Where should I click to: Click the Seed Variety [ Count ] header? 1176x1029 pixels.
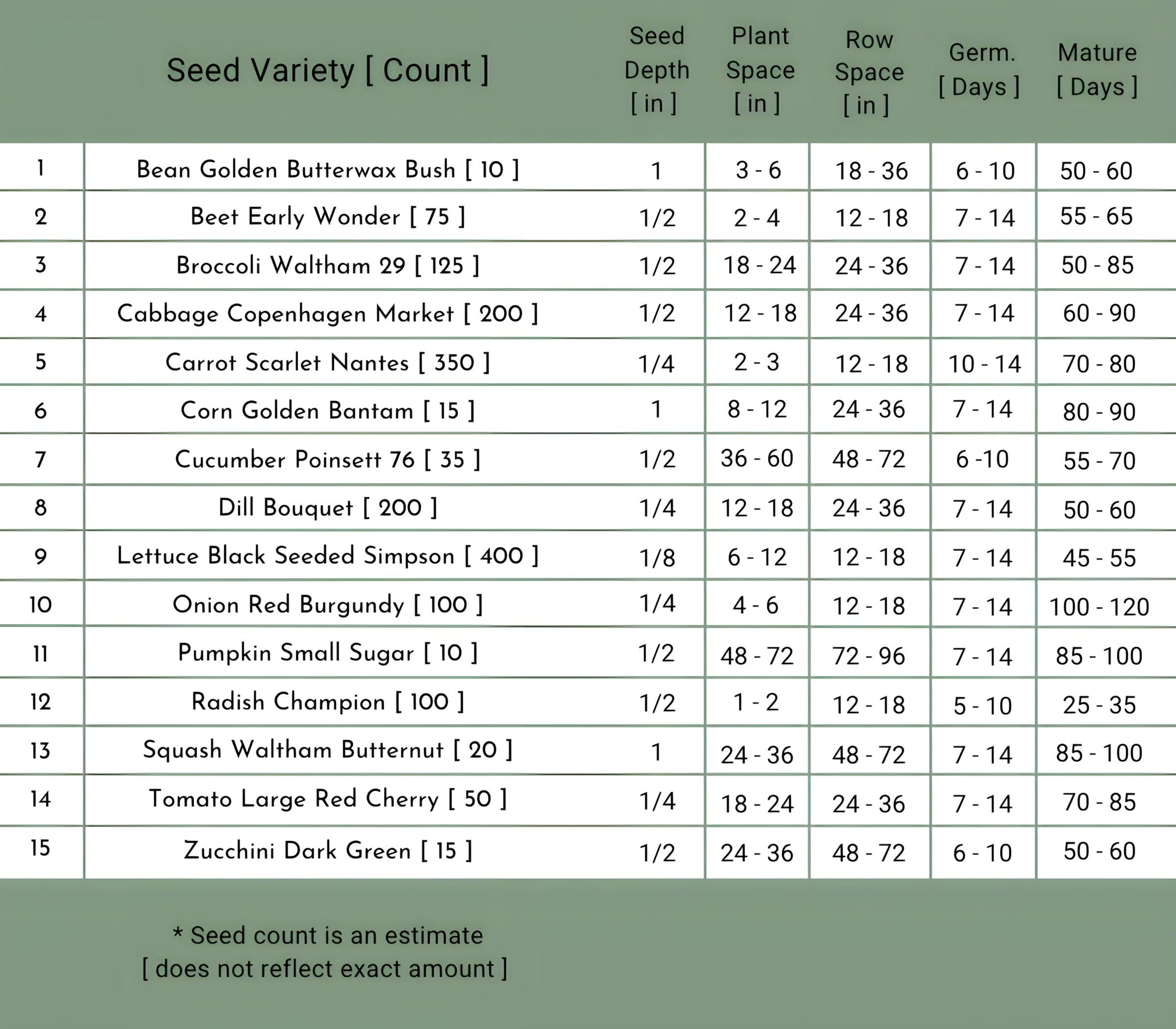tap(327, 71)
